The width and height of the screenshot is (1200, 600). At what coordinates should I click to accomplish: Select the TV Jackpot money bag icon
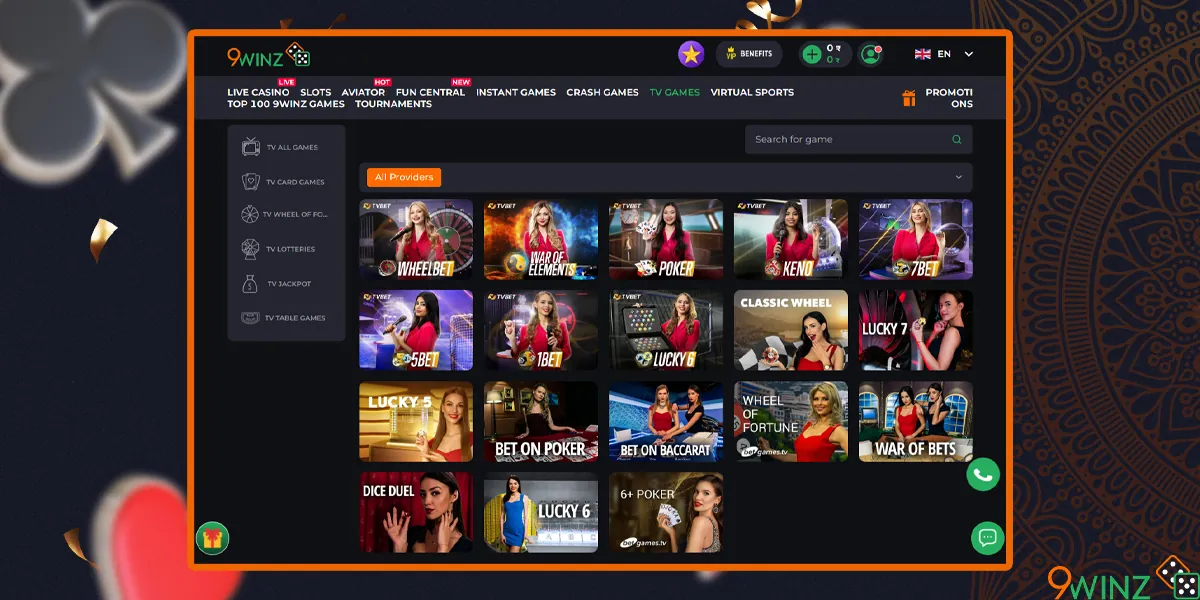[x=251, y=284]
